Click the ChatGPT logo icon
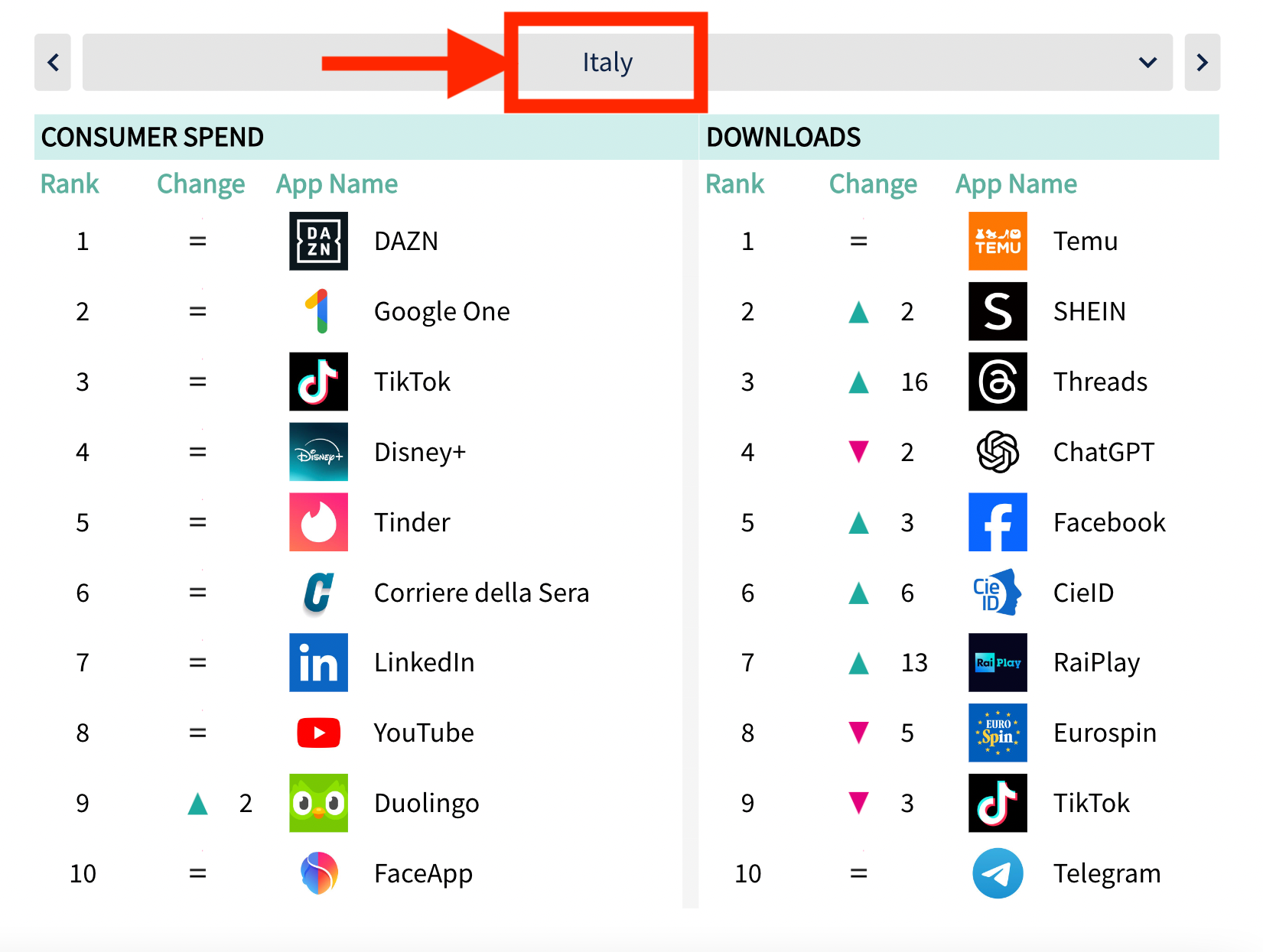Viewport: 1263px width, 952px height. pyautogui.click(x=998, y=452)
